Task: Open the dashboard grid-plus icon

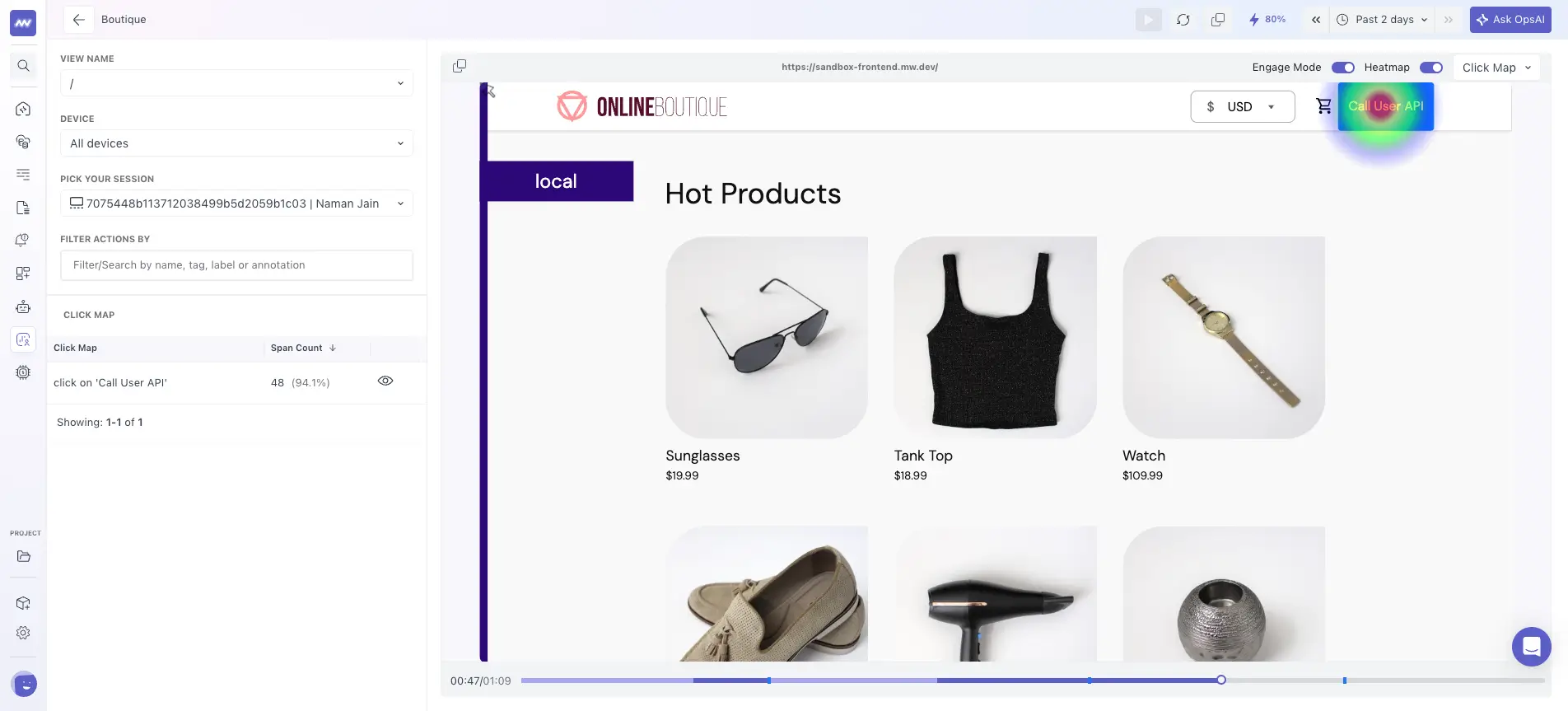Action: coord(23,274)
